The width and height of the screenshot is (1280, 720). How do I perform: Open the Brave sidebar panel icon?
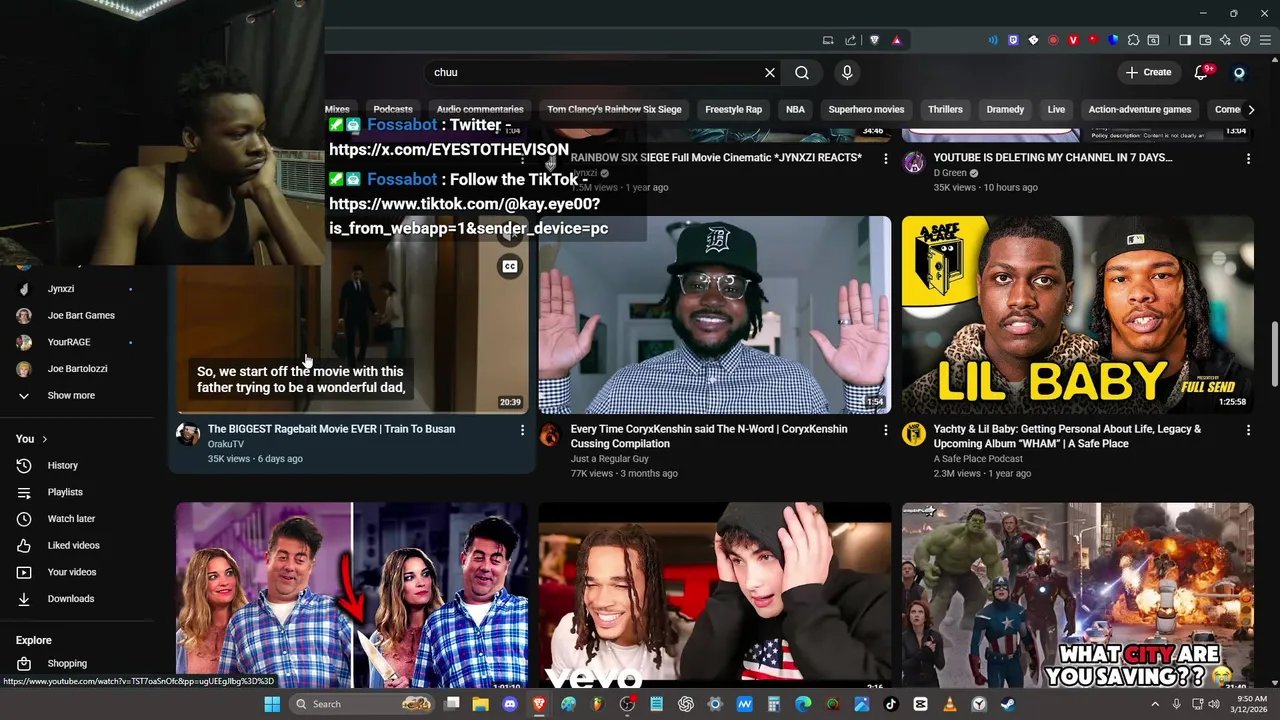(x=1185, y=40)
